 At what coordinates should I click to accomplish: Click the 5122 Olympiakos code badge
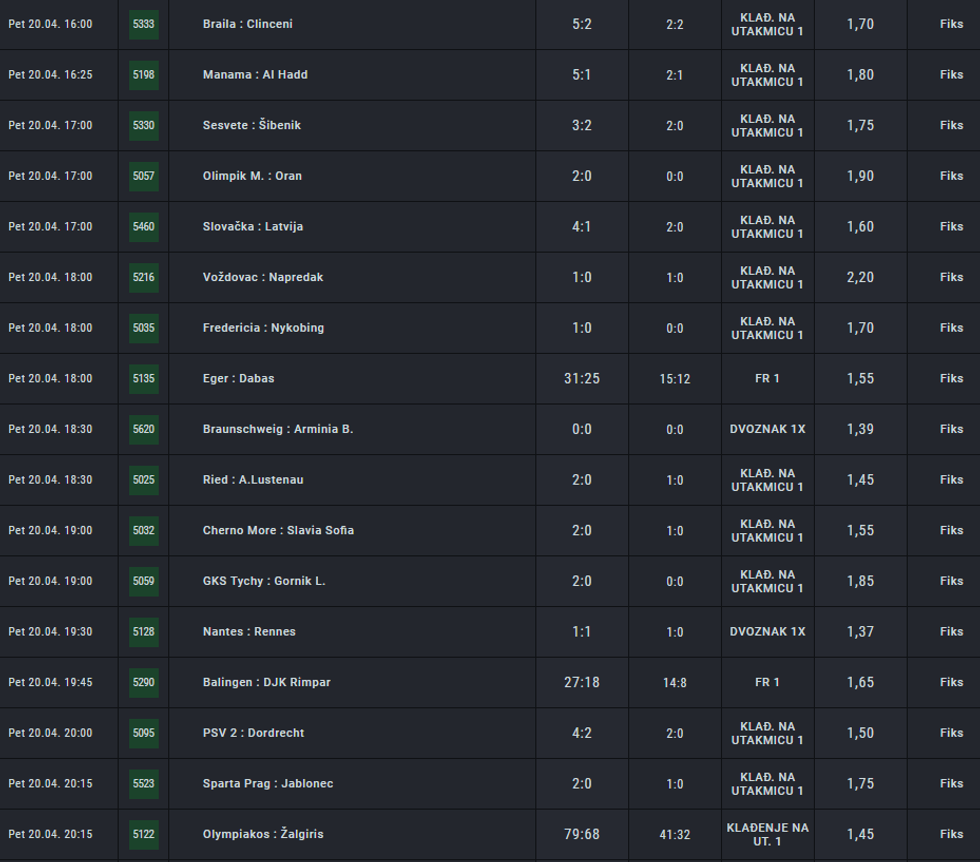[x=144, y=834]
